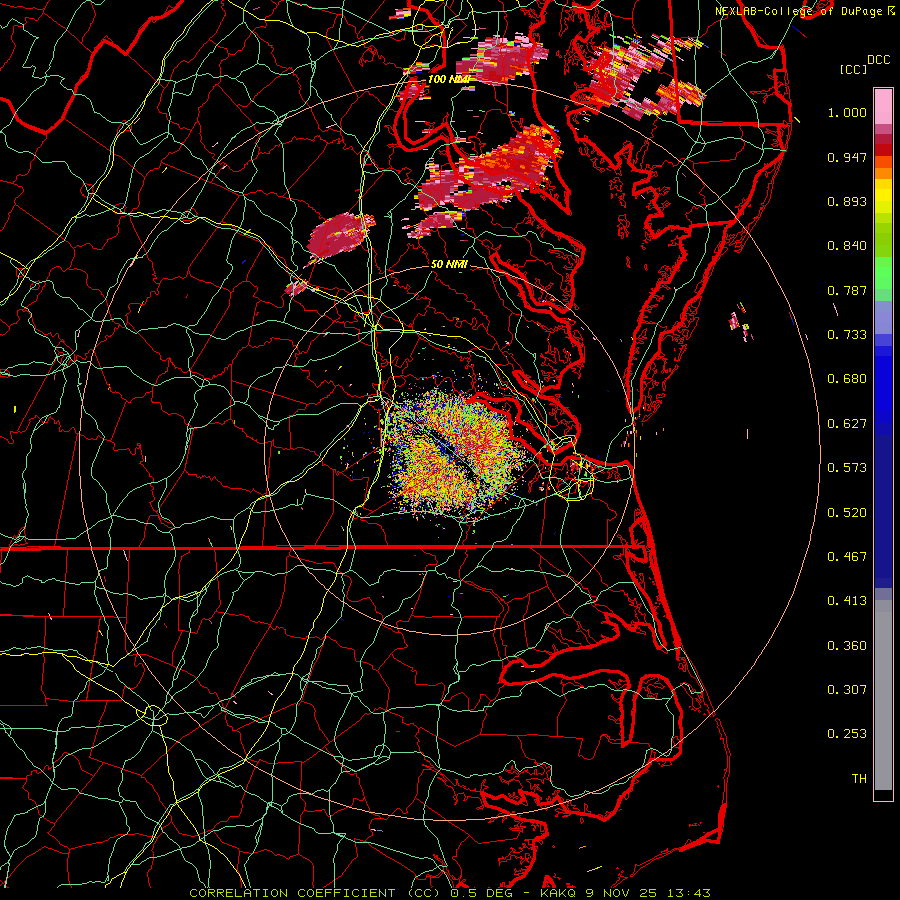Select the 0.733 legend value

tap(847, 335)
